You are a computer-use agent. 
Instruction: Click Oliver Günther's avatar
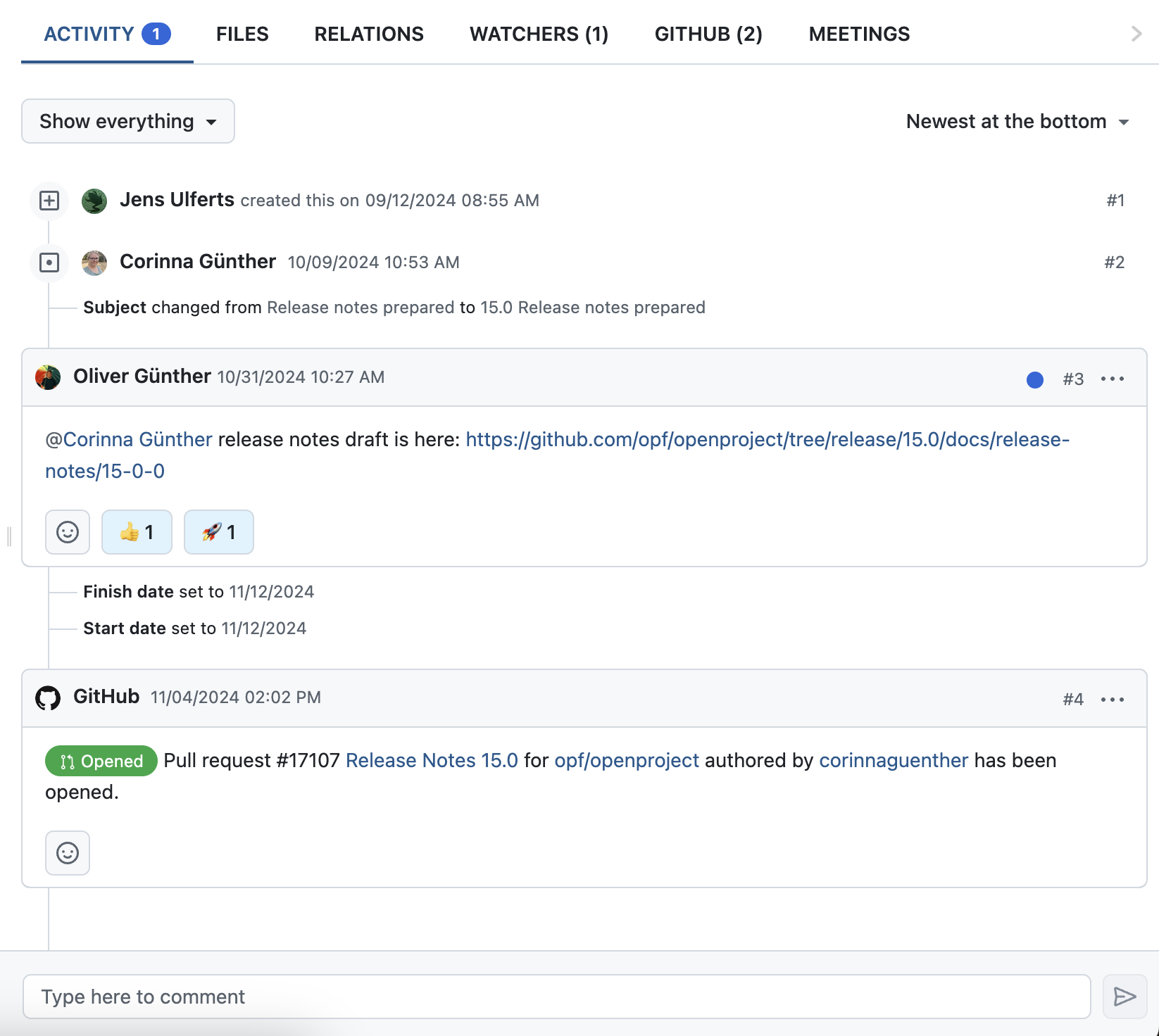pyautogui.click(x=48, y=377)
